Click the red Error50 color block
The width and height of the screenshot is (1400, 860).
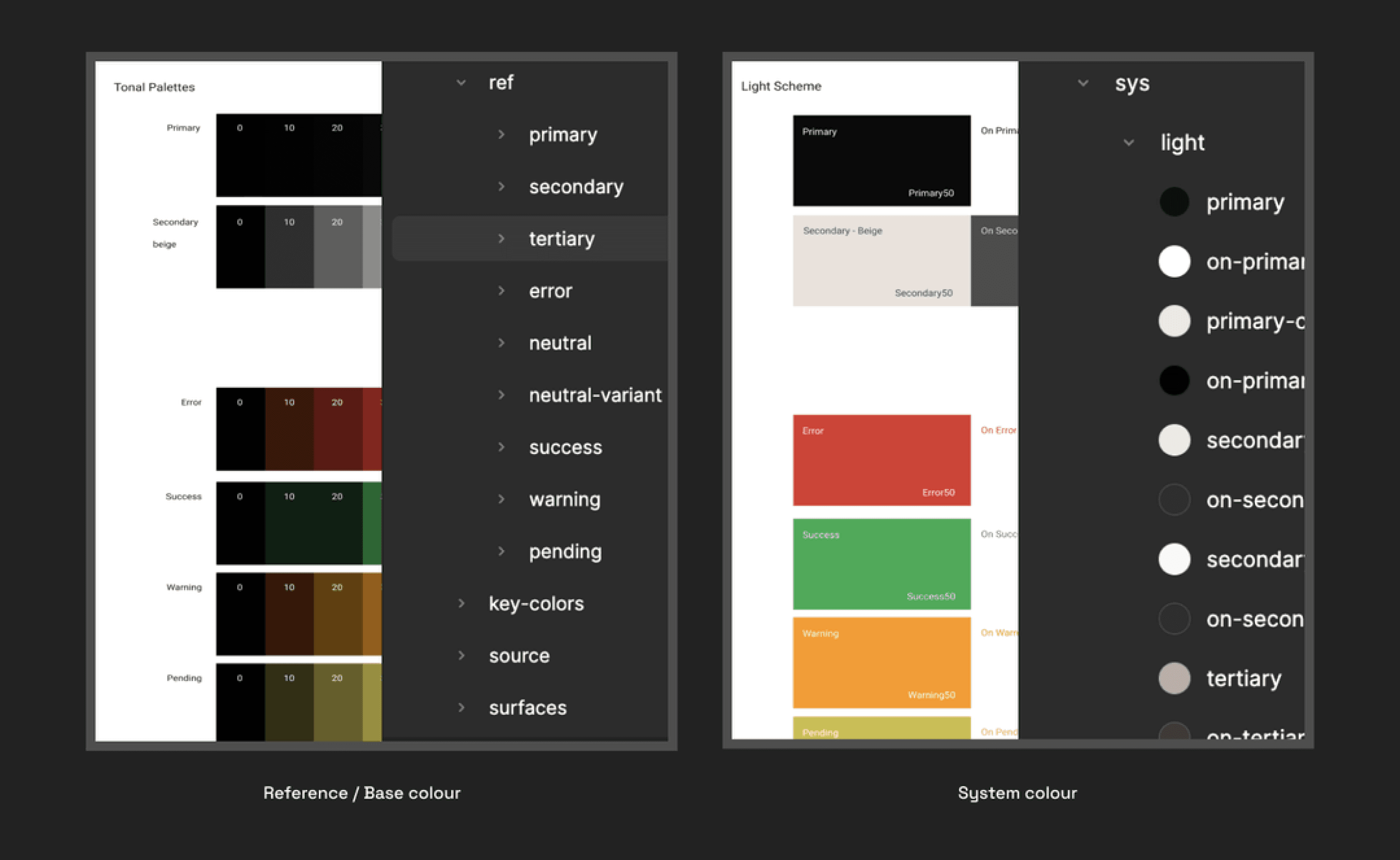[881, 460]
